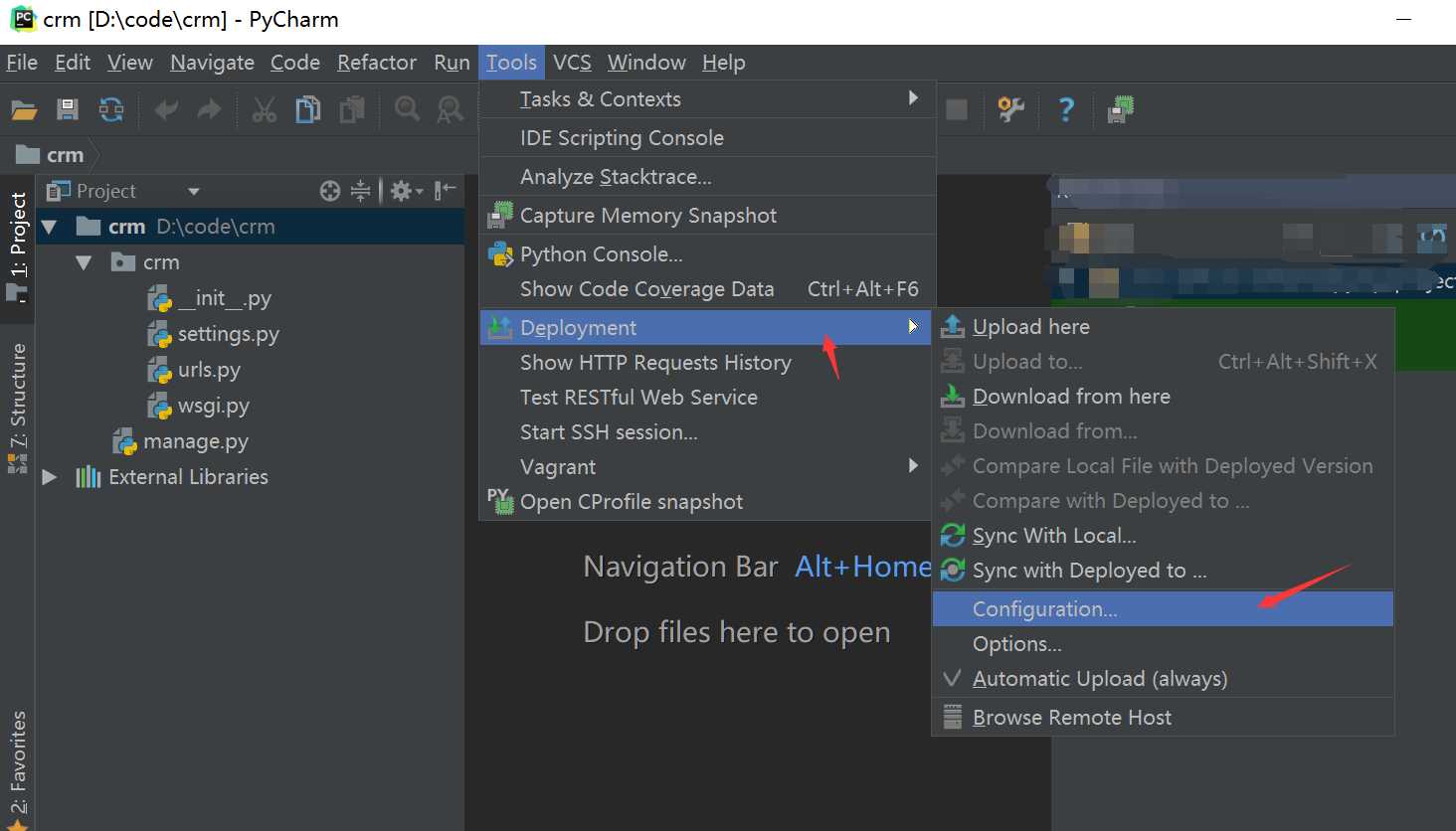
Task: Open the Run menu
Action: [x=452, y=63]
